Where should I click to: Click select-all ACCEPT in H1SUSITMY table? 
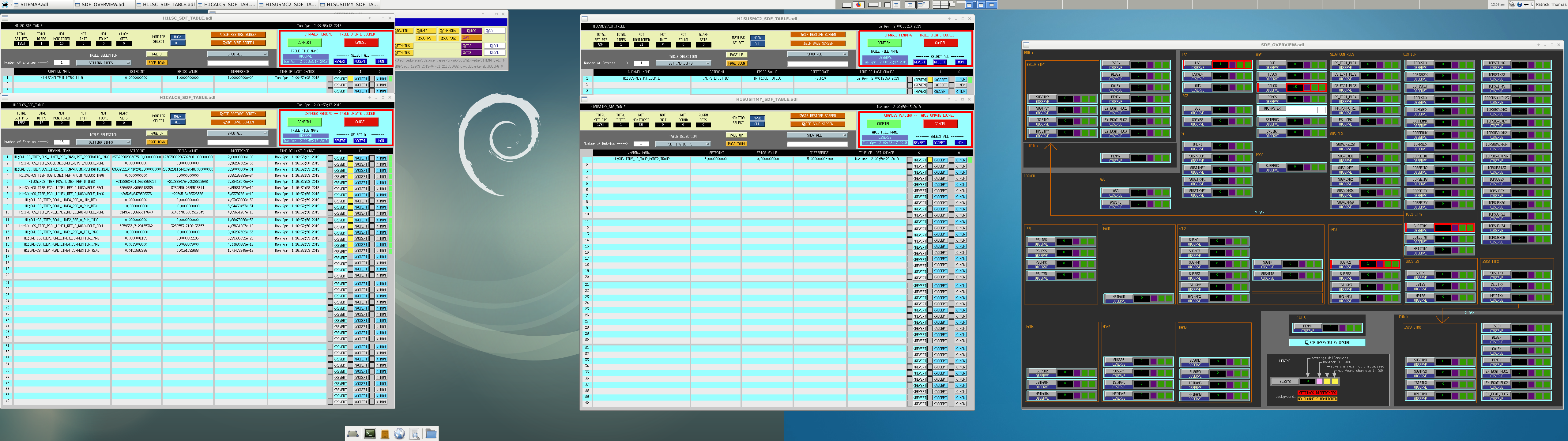940,142
